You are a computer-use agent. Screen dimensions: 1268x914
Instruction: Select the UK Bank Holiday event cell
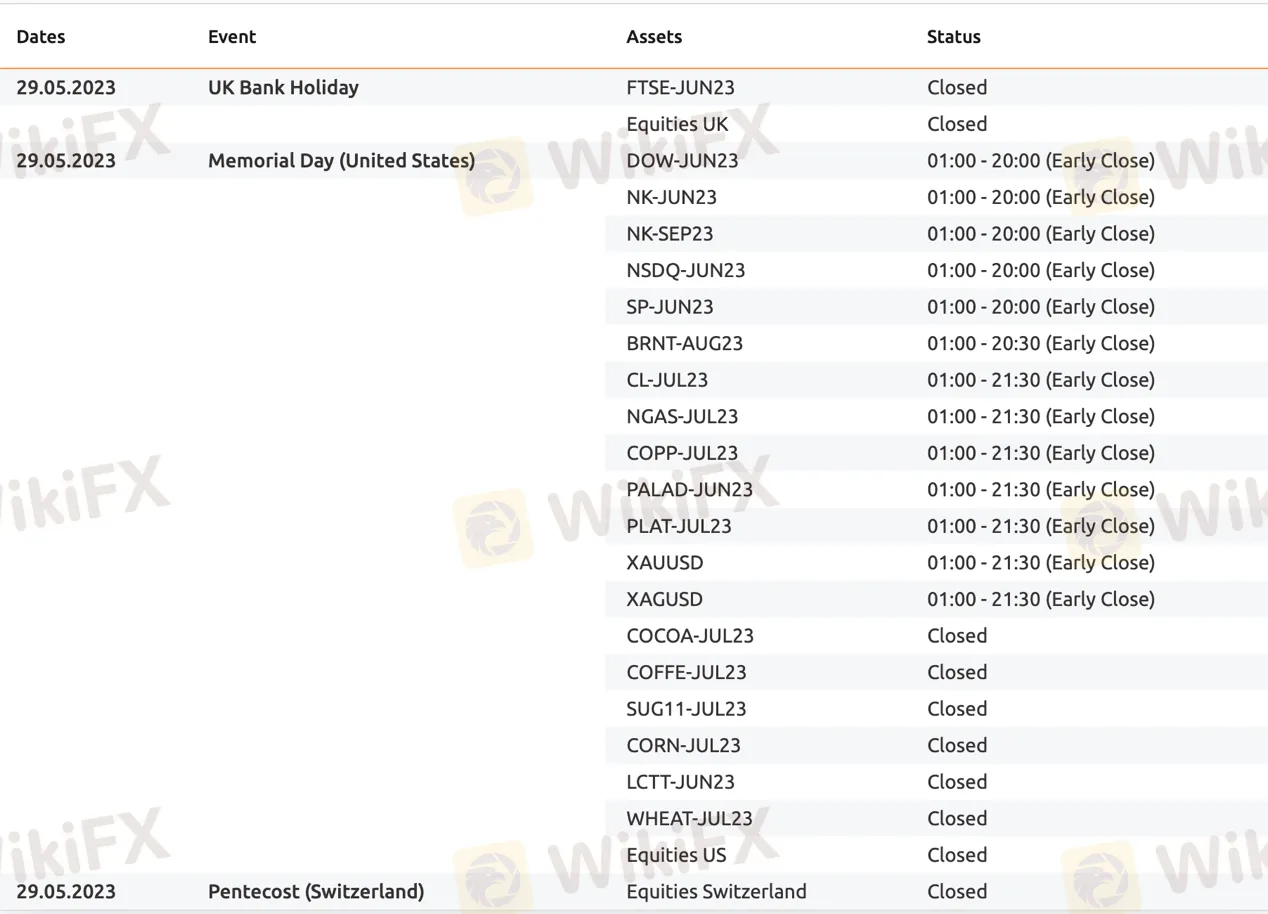[x=283, y=88]
